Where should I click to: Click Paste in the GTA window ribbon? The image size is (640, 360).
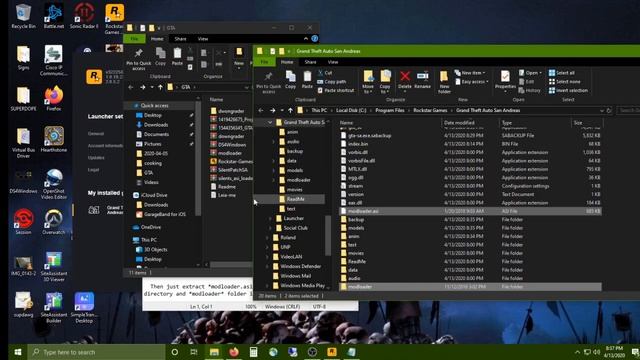(x=177, y=56)
